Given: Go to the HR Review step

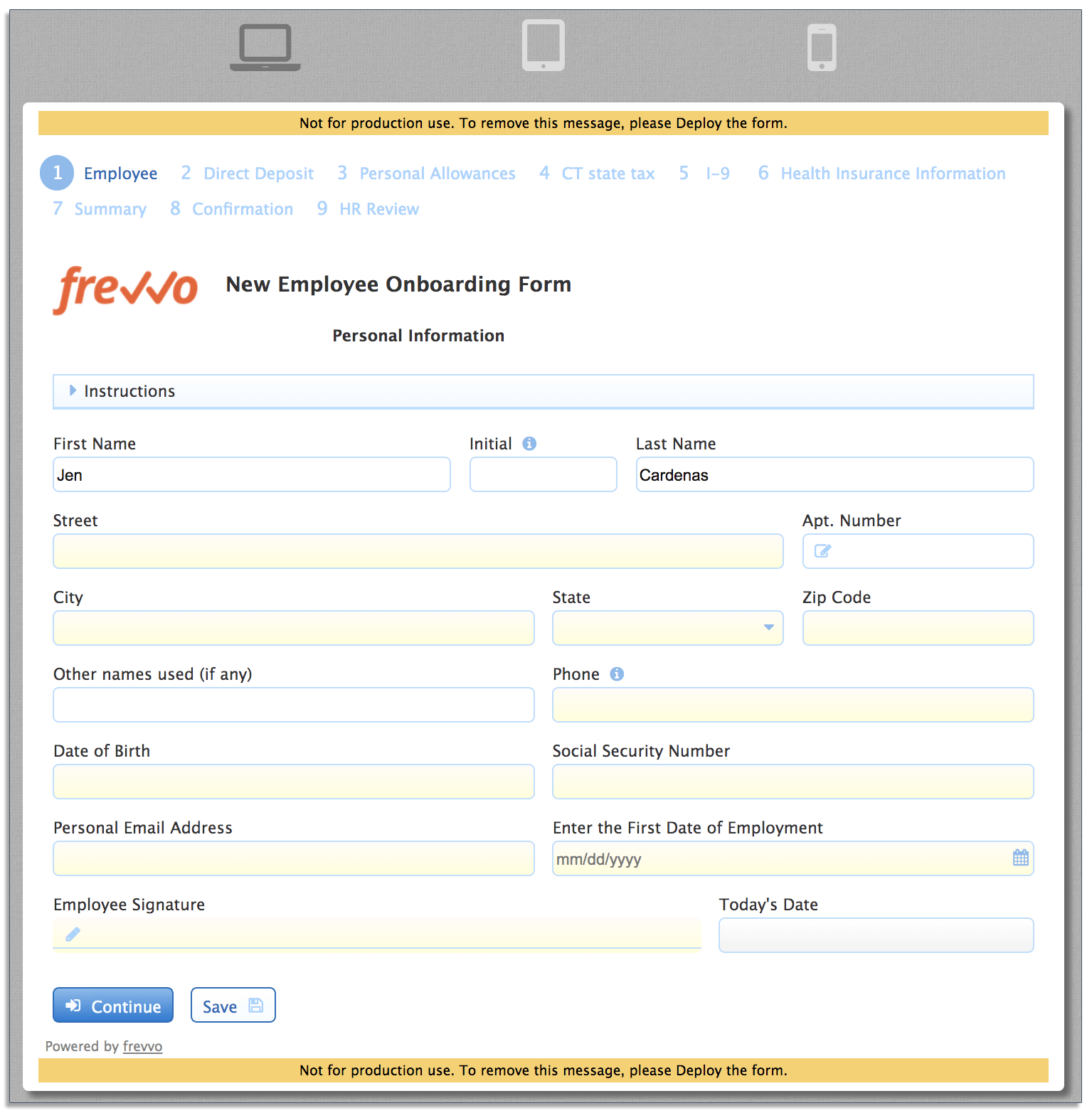Looking at the screenshot, I should click(x=368, y=209).
